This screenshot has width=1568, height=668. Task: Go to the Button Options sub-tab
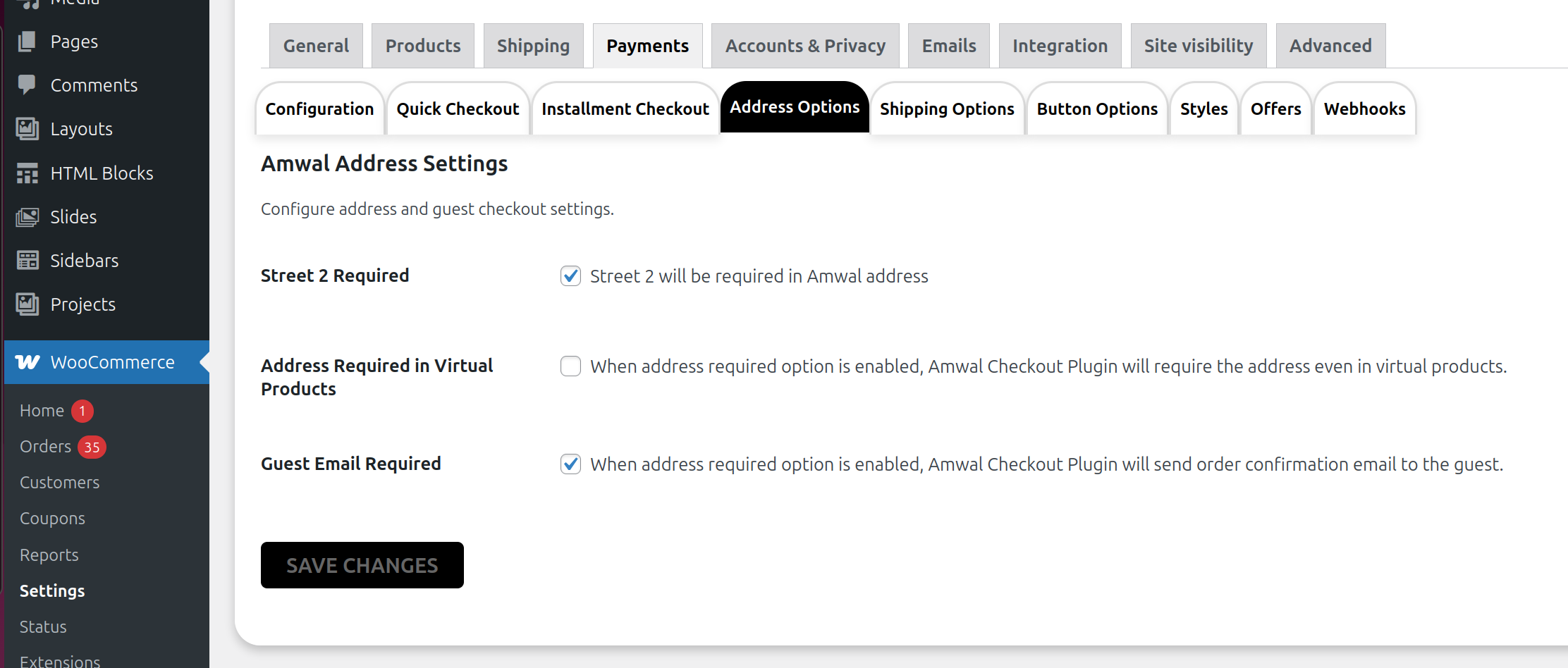tap(1097, 109)
